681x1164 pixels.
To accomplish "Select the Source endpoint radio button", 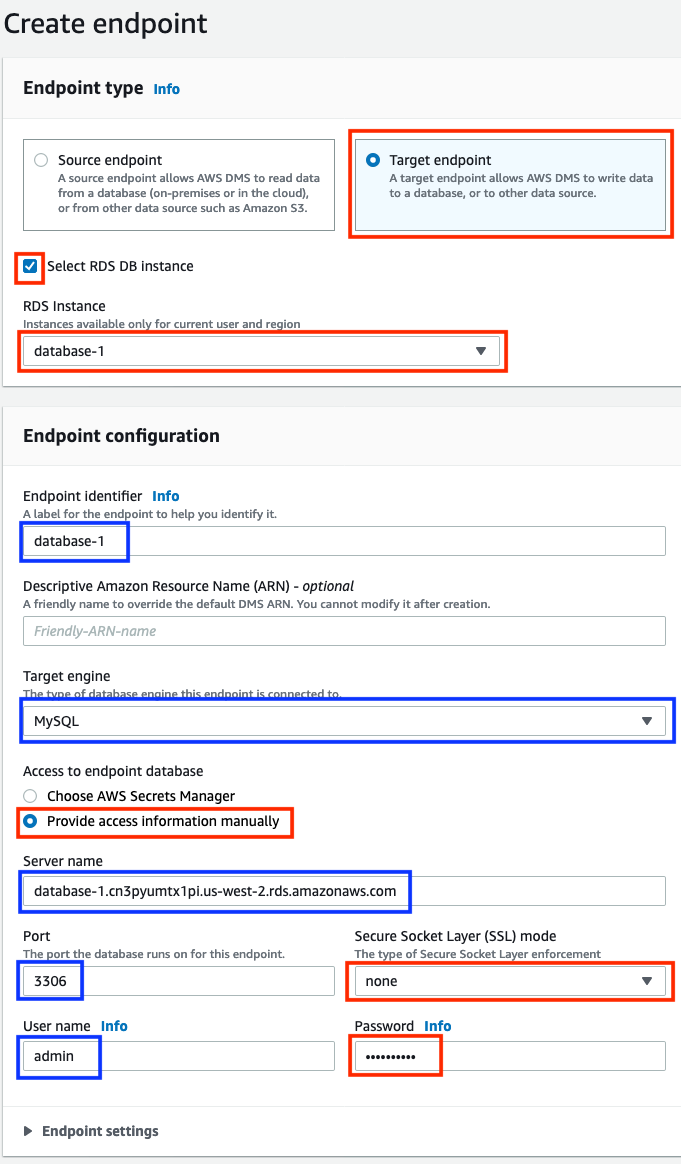I will (x=42, y=160).
